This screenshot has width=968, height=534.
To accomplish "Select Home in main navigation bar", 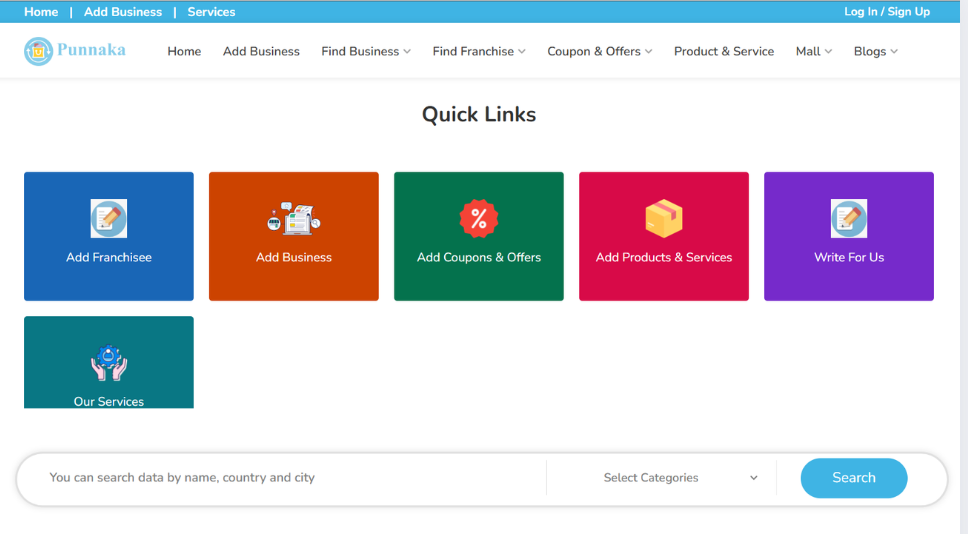I will 184,51.
